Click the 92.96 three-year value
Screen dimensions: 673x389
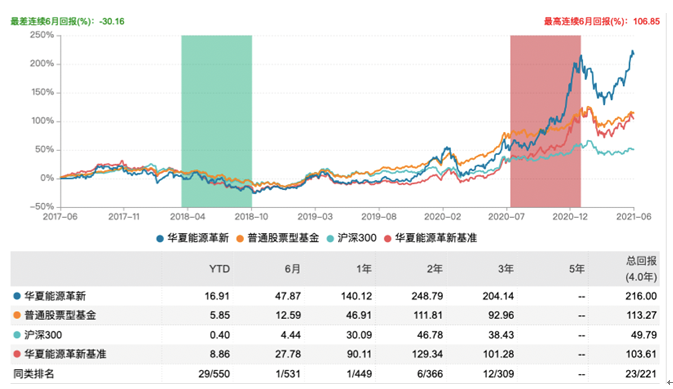pos(501,316)
